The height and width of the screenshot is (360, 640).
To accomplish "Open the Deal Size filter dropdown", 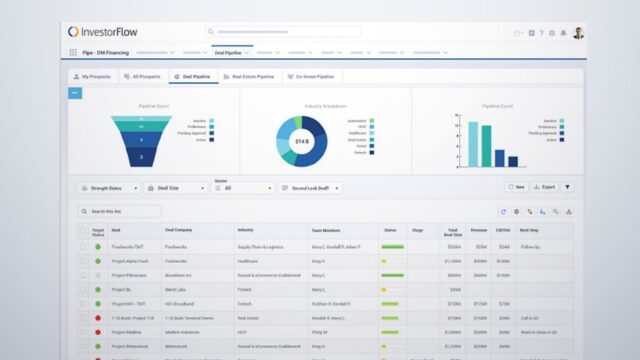I will (176, 188).
